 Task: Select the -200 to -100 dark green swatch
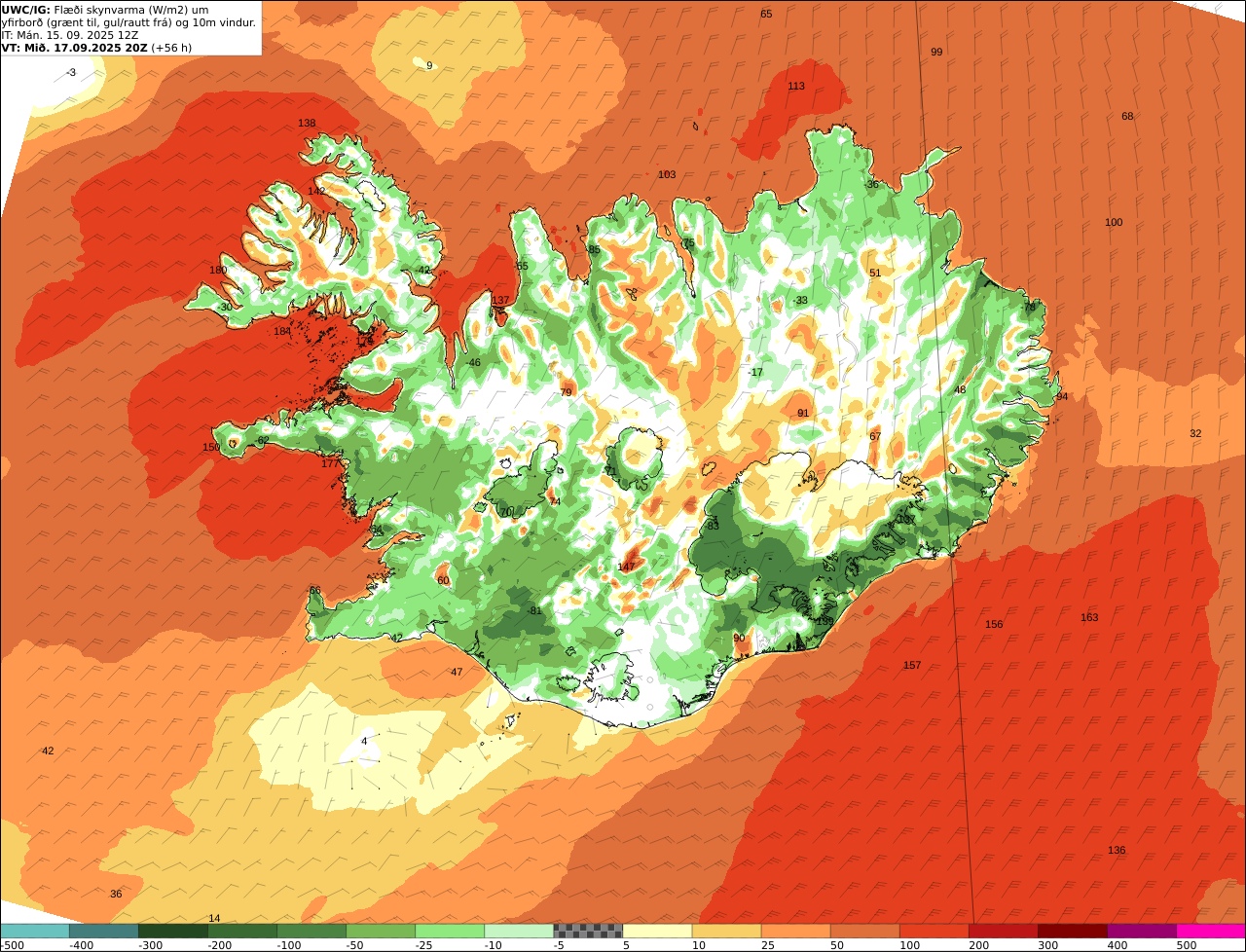pos(241,931)
